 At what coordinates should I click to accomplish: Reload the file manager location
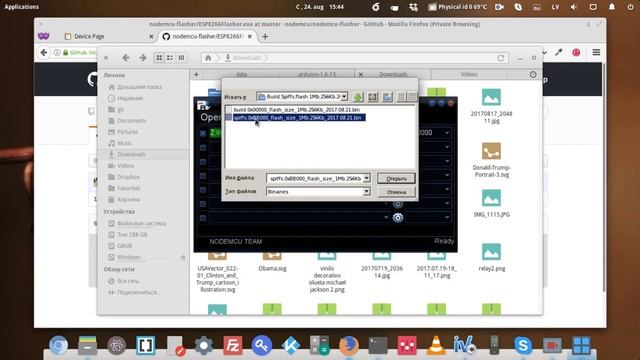coord(501,58)
